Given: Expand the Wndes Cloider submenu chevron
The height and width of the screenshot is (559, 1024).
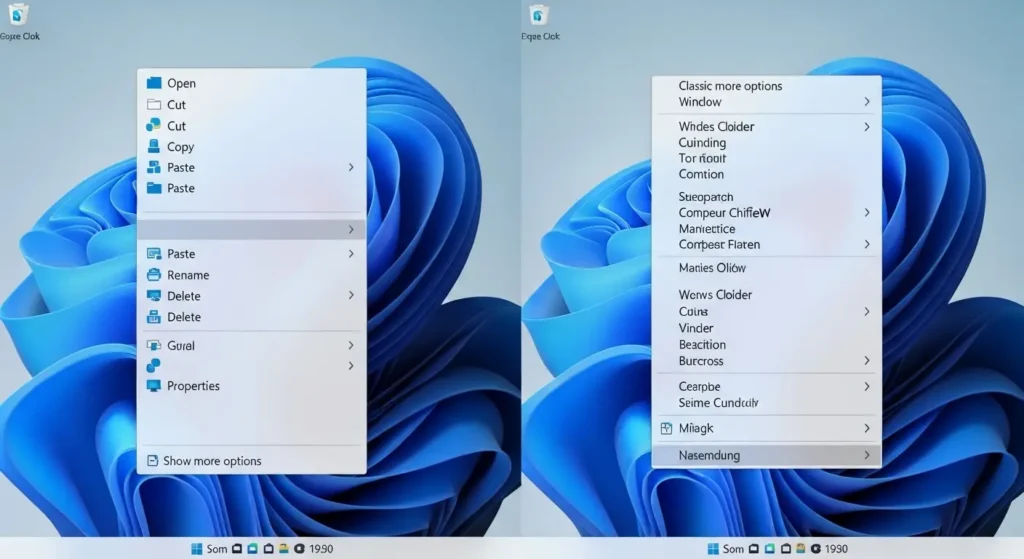Looking at the screenshot, I should coord(867,127).
